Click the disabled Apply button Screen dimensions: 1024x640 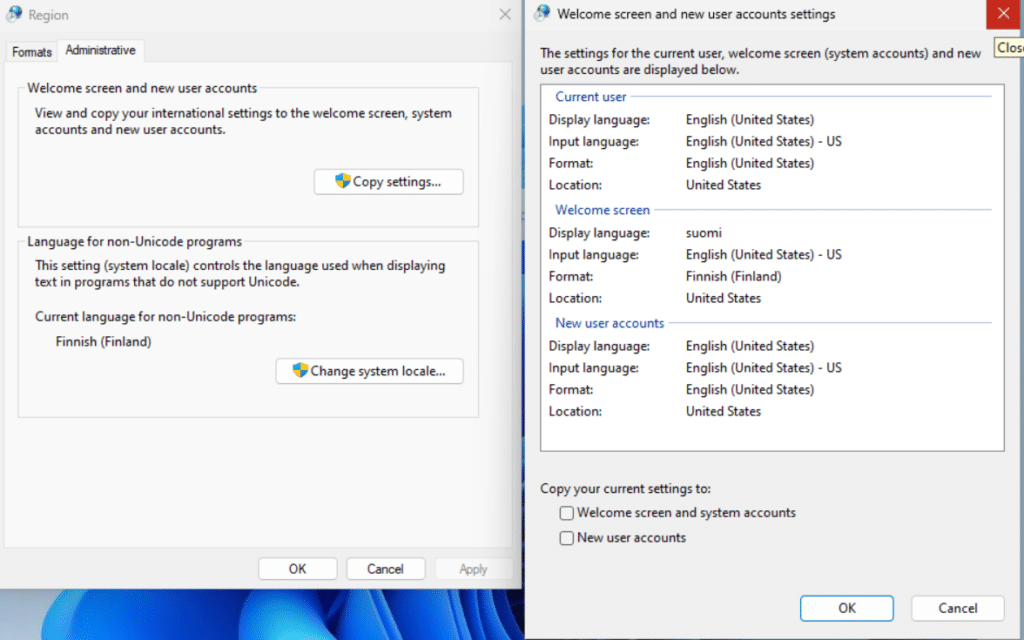[473, 569]
